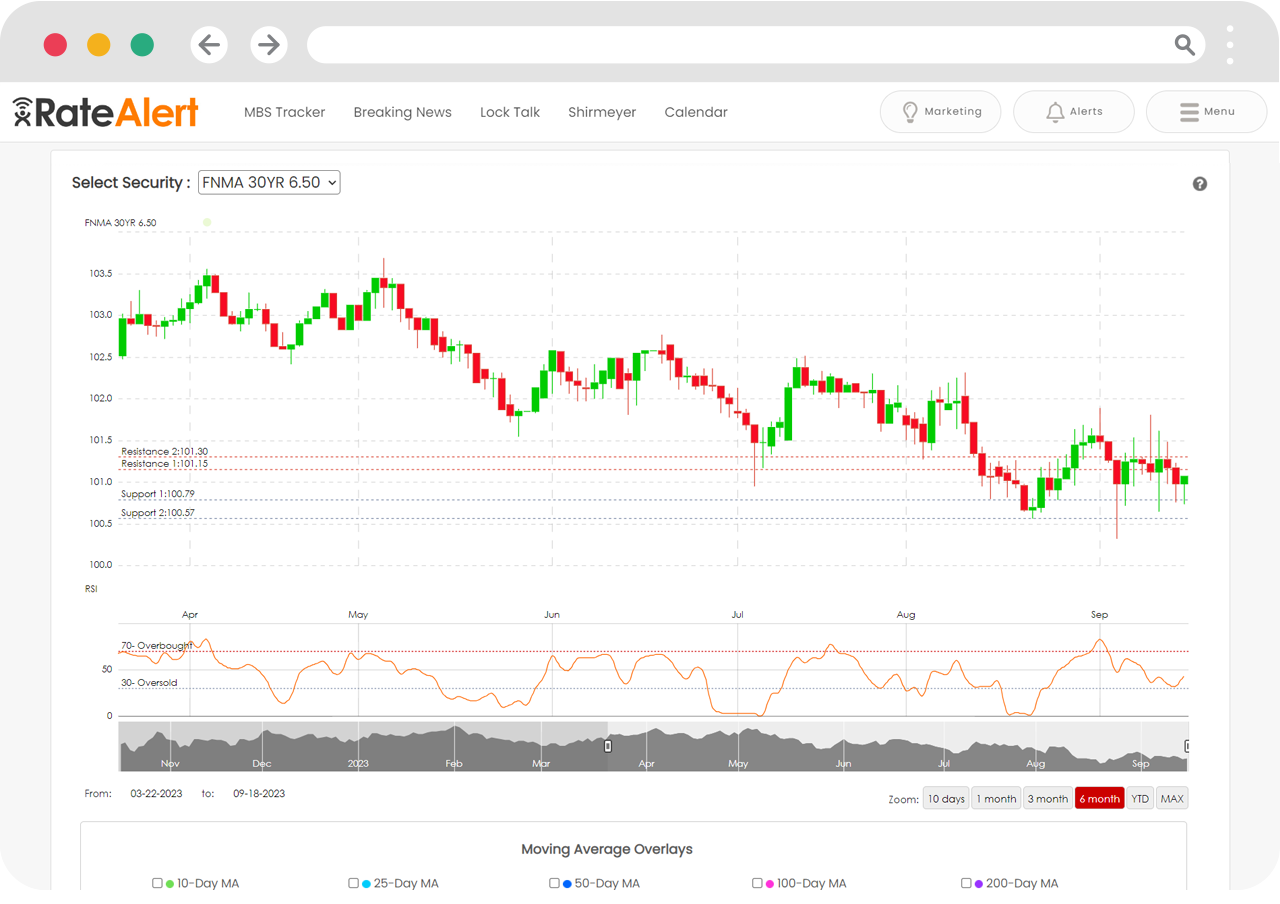Enable the 10-Day MA overlay
This screenshot has width=1280, height=904.
pyautogui.click(x=157, y=883)
